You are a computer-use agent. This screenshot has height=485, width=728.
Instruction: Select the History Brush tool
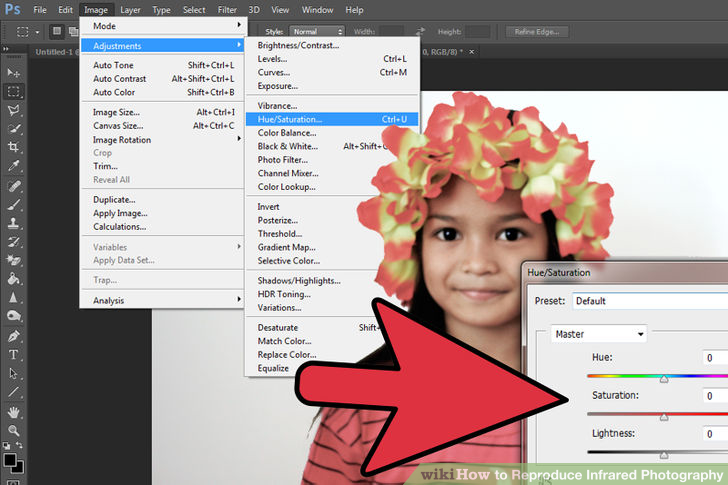pos(13,242)
